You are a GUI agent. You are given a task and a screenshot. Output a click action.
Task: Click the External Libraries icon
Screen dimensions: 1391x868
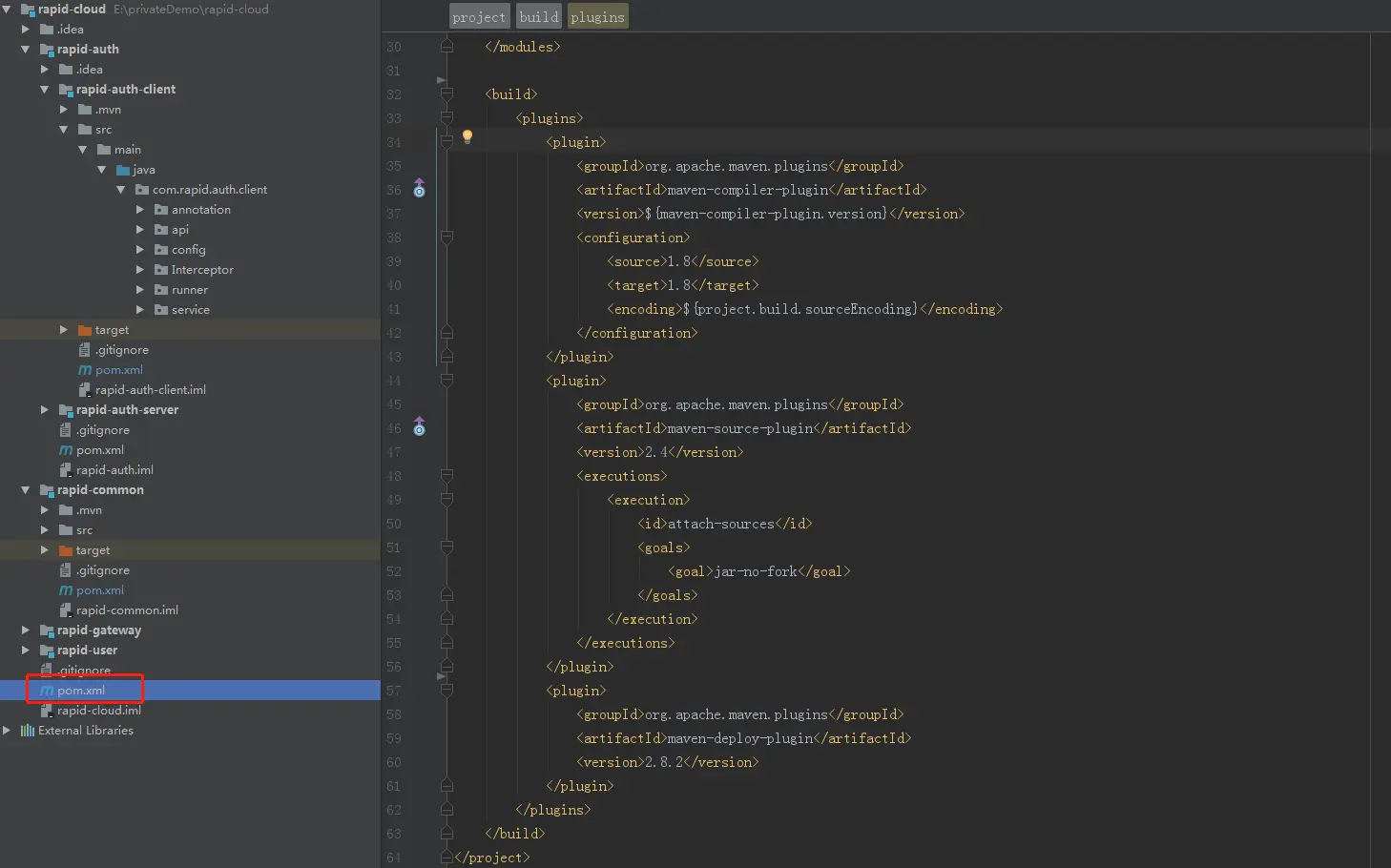(28, 731)
